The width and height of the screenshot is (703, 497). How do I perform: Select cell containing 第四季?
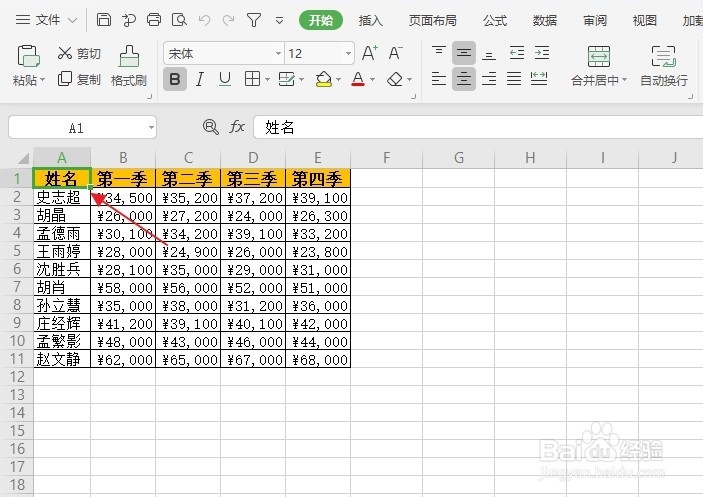(318, 178)
